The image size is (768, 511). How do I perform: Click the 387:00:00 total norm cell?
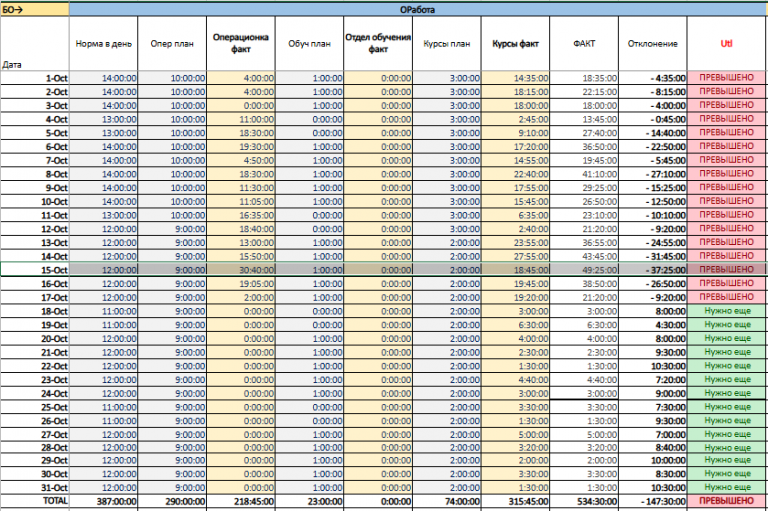click(103, 501)
